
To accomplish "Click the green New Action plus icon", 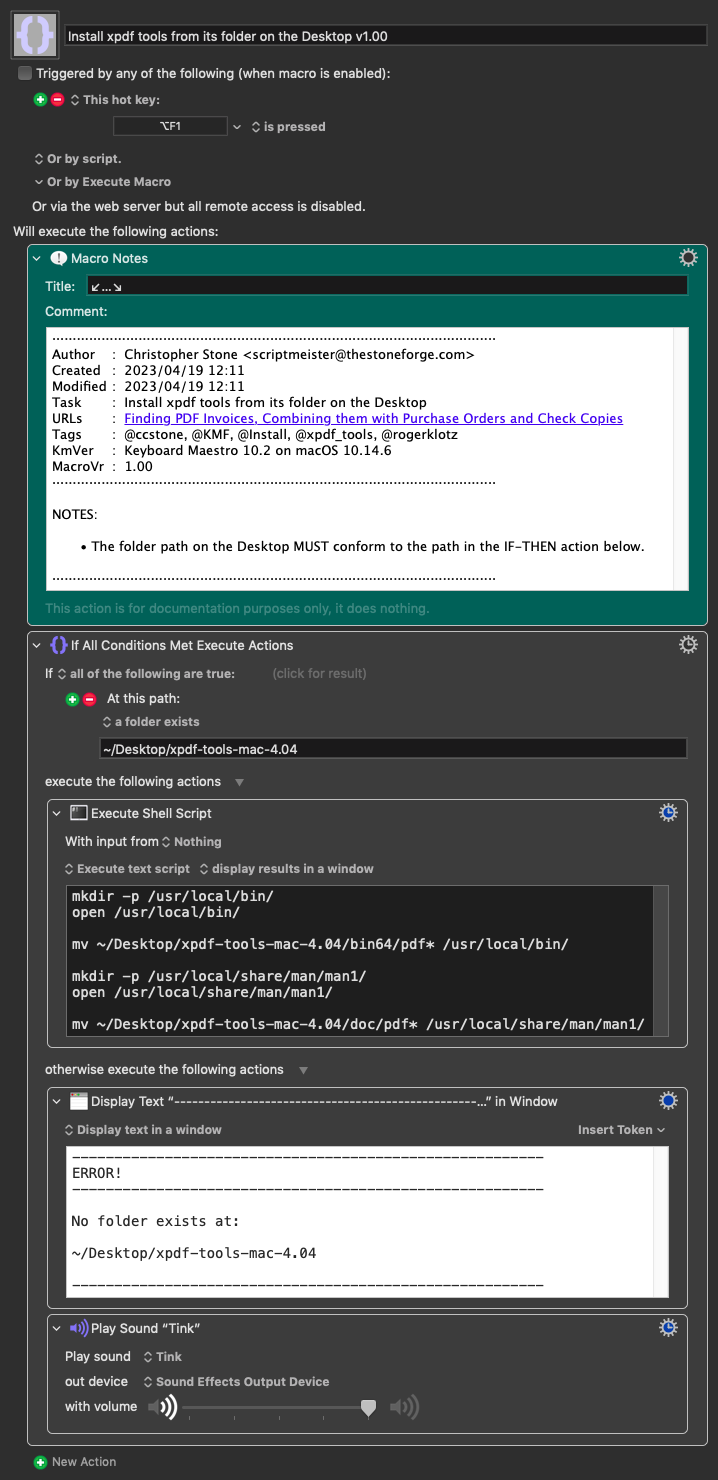I will point(40,1462).
